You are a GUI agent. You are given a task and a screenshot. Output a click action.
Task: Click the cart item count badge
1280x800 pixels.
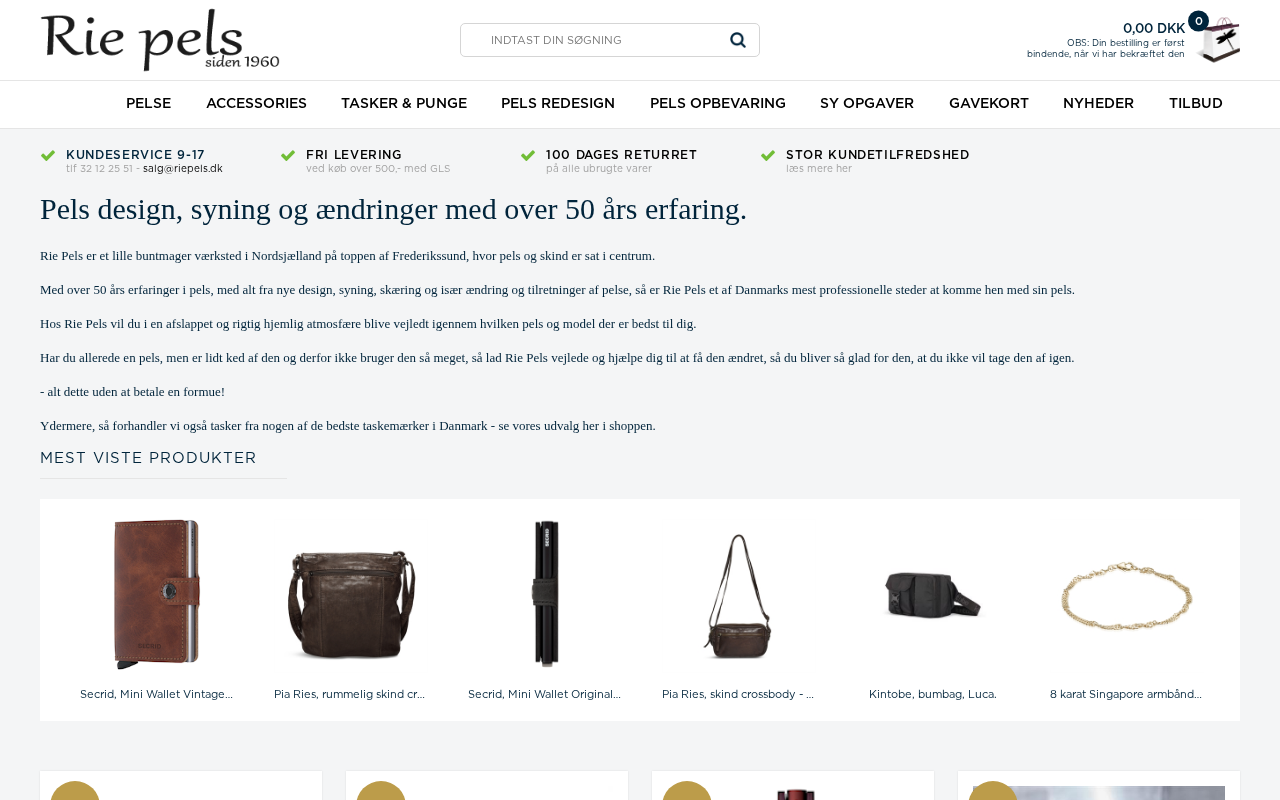point(1198,21)
